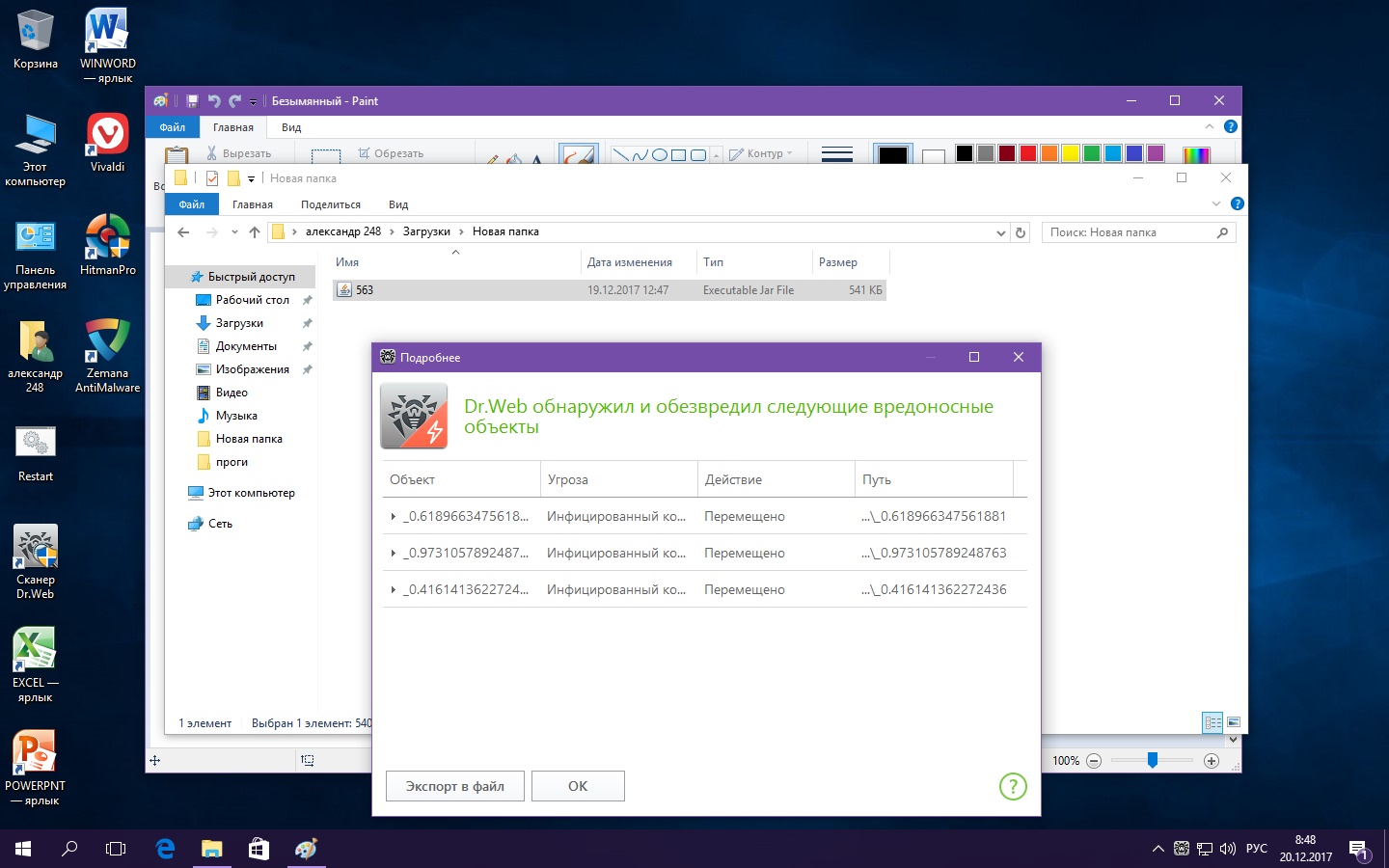This screenshot has height=868, width=1389.
Task: Expand the threat row _0.9731057892487
Action: coord(393,554)
